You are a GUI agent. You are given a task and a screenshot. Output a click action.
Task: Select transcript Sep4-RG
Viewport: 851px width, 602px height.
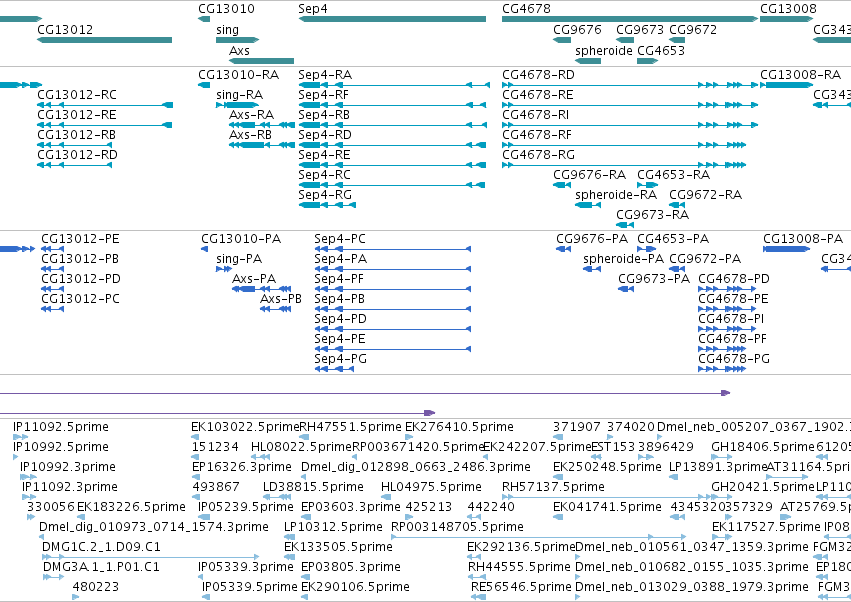(325, 194)
